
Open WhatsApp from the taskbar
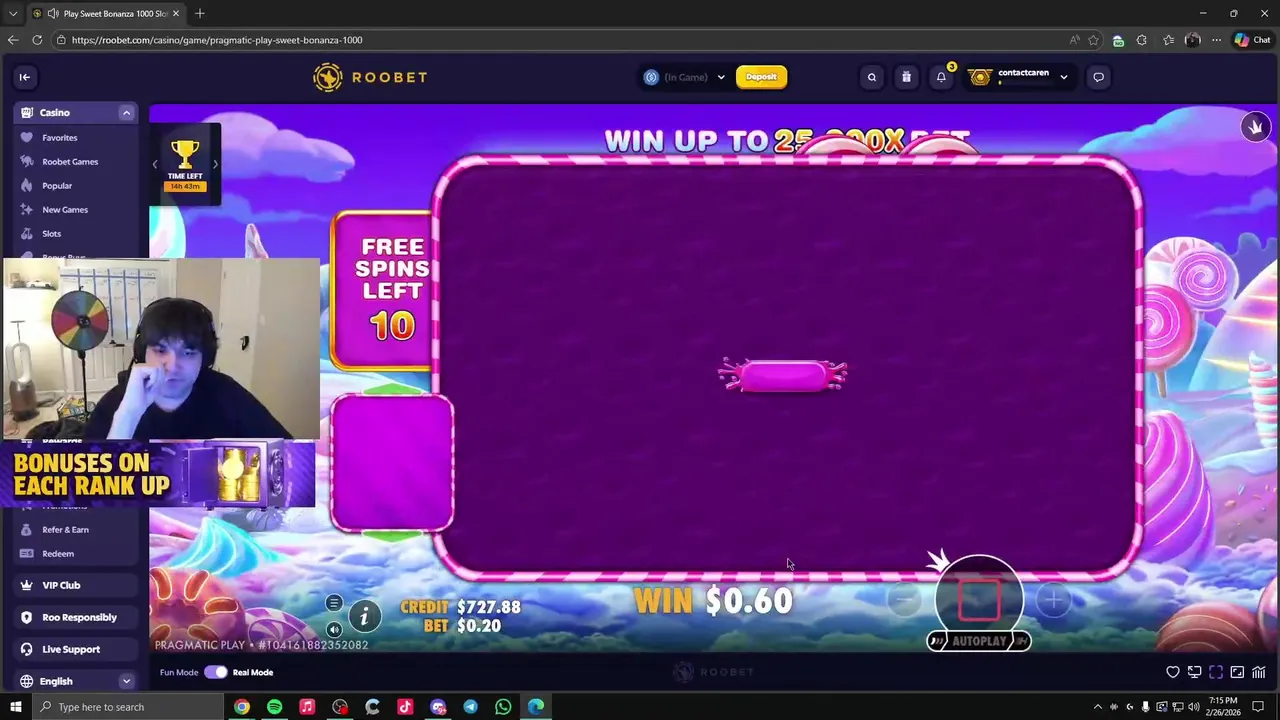[503, 707]
